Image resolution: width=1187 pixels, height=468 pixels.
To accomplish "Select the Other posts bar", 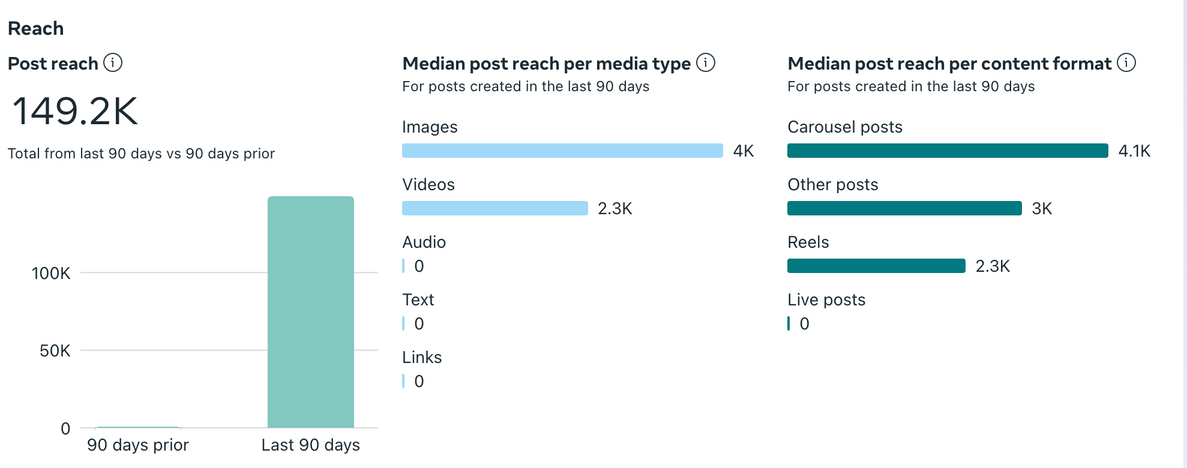I will click(x=905, y=208).
